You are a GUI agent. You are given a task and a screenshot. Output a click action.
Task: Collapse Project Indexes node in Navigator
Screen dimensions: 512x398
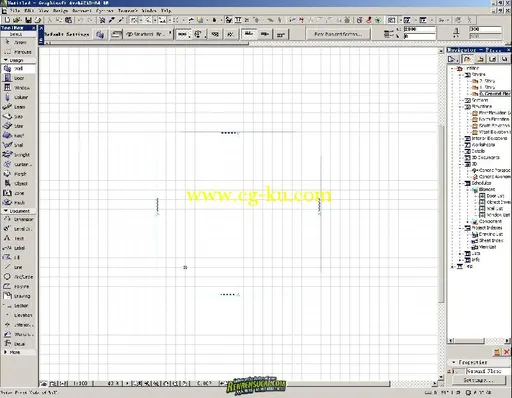[x=460, y=228]
